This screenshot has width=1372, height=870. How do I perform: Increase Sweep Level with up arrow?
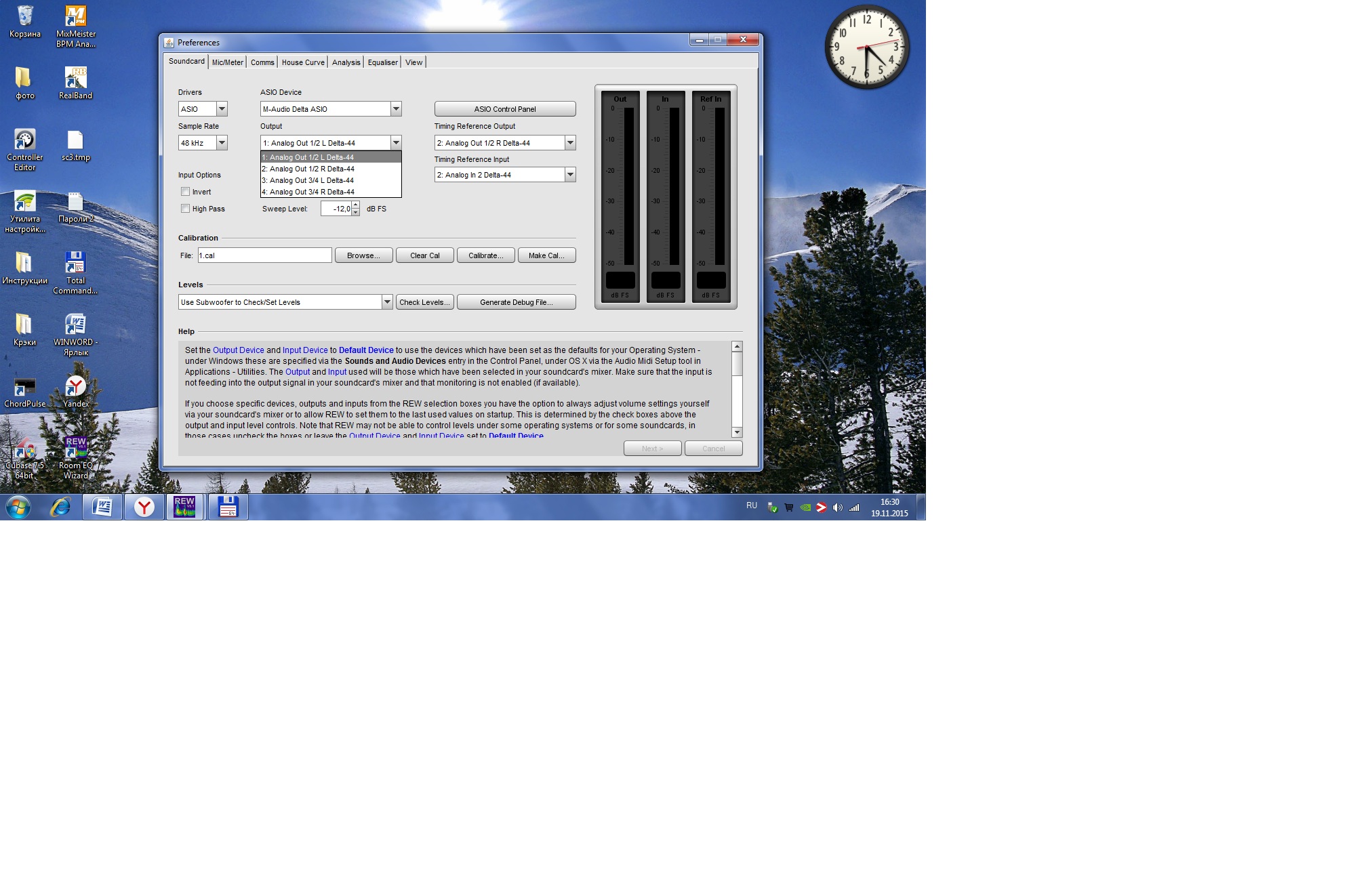tap(356, 205)
